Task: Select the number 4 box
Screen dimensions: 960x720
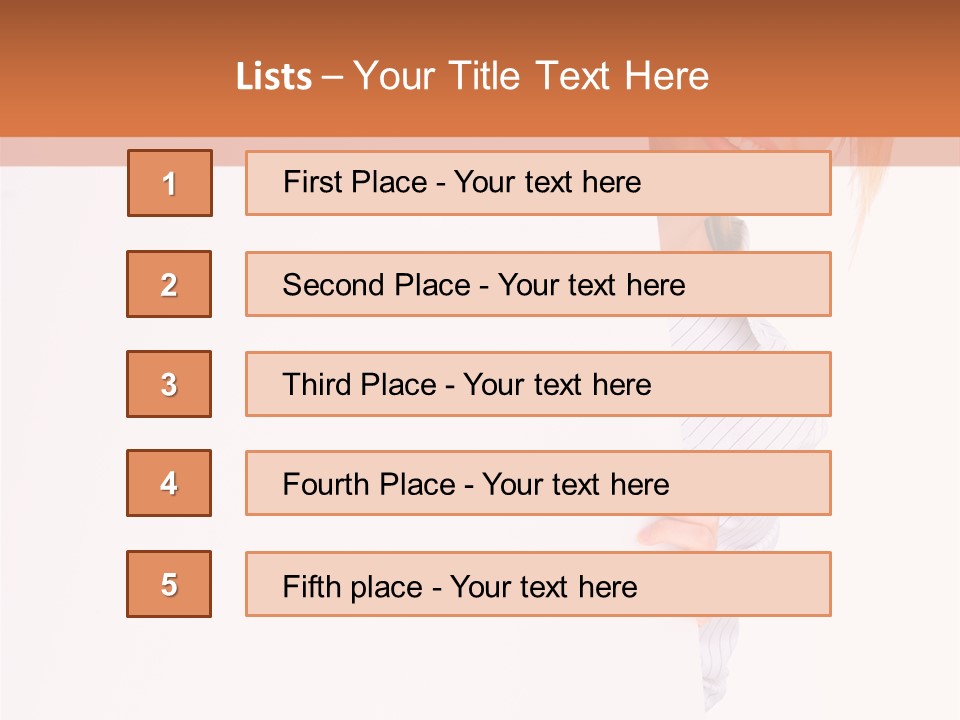Action: 169,483
